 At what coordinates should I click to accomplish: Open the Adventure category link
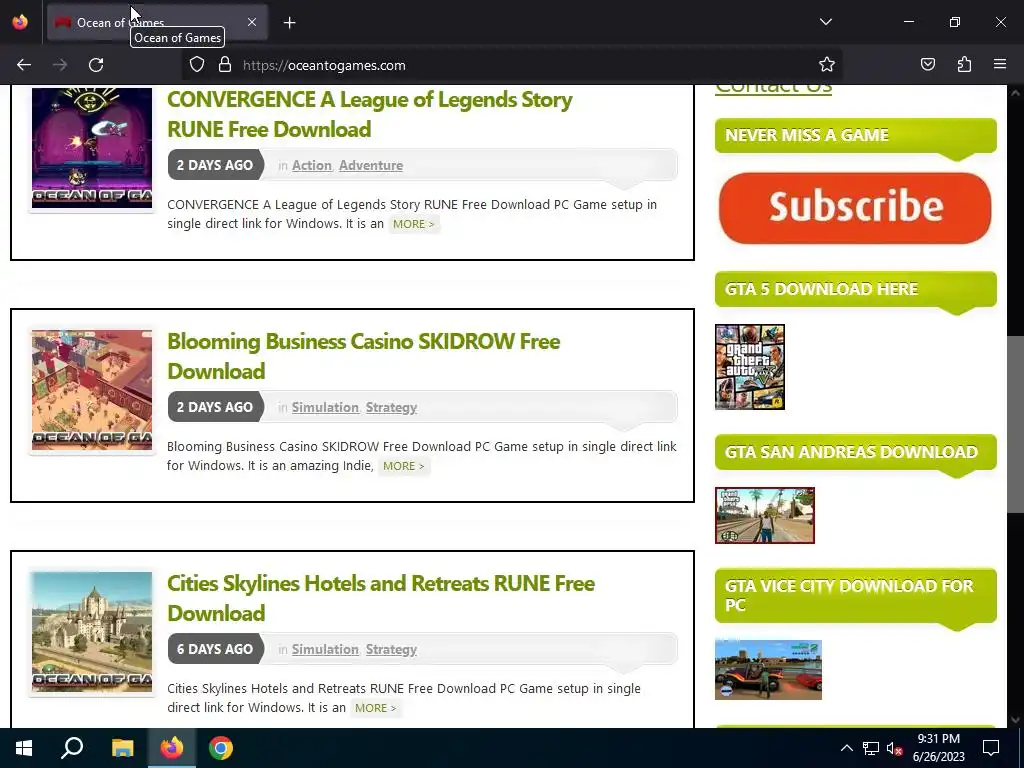371,165
